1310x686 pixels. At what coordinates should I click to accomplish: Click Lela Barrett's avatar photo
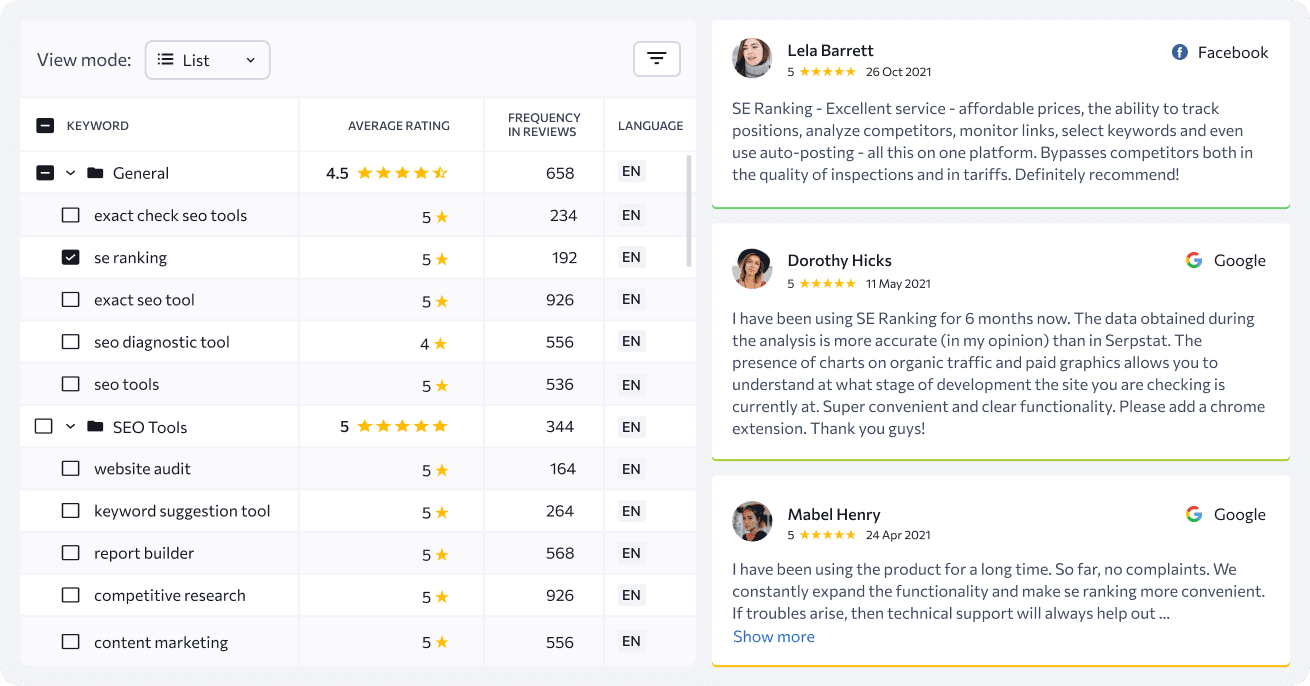click(752, 58)
